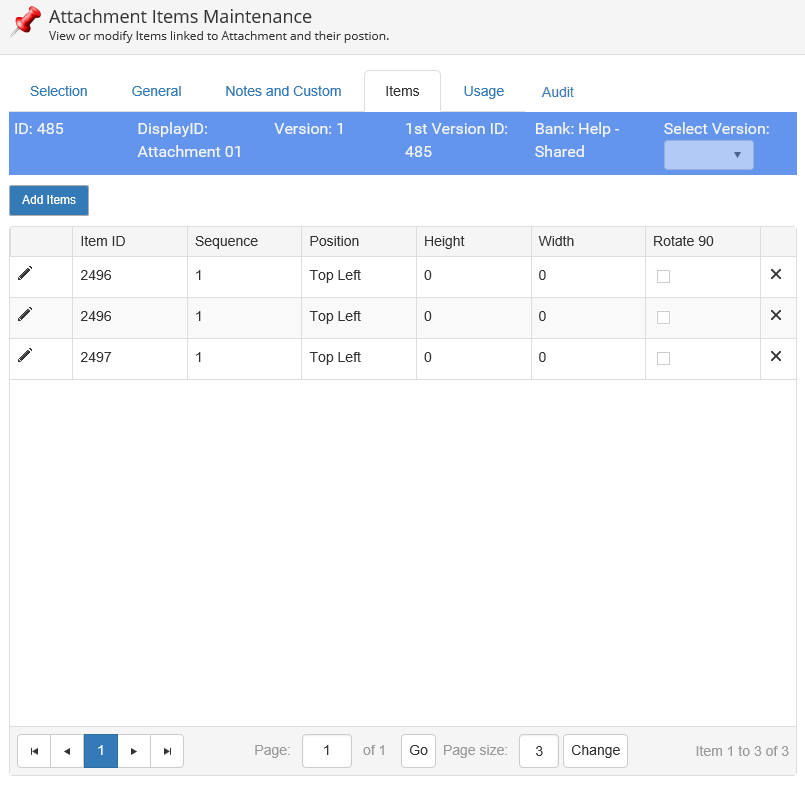Jump to last page of grid
The width and height of the screenshot is (805, 785).
click(x=167, y=751)
